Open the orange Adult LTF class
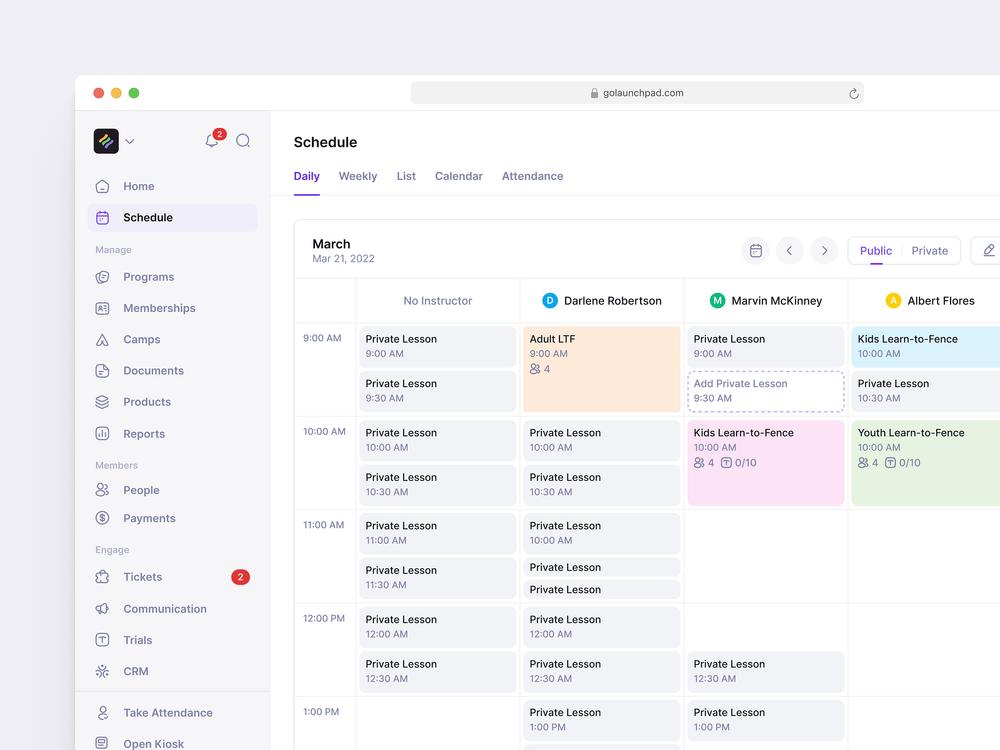 (601, 369)
